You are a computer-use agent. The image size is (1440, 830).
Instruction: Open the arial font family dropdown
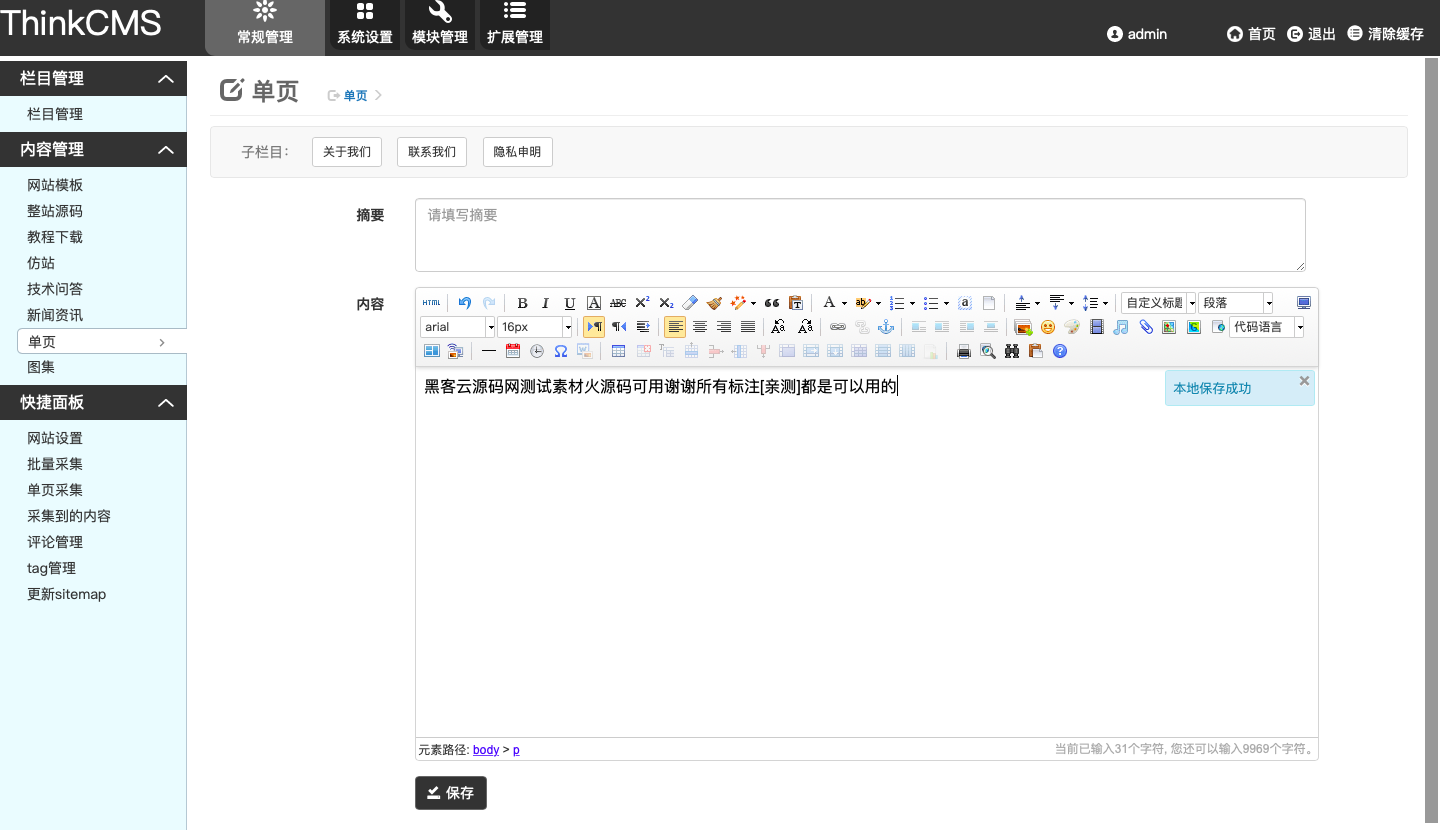click(458, 327)
